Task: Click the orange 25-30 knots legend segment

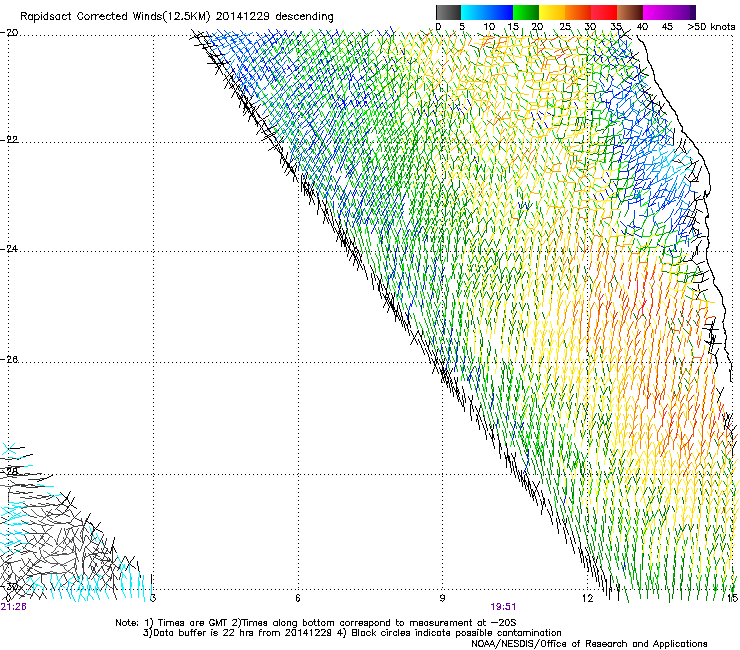Action: 578,12
